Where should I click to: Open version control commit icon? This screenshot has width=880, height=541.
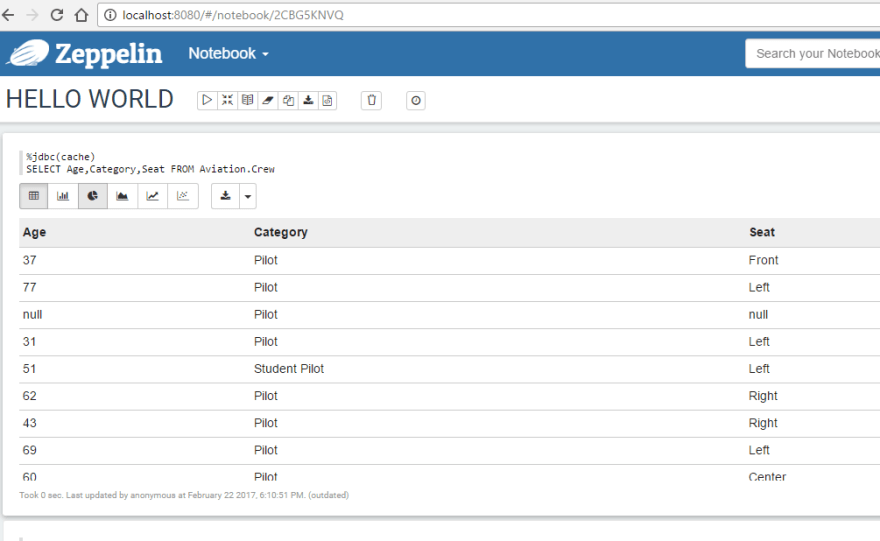328,100
